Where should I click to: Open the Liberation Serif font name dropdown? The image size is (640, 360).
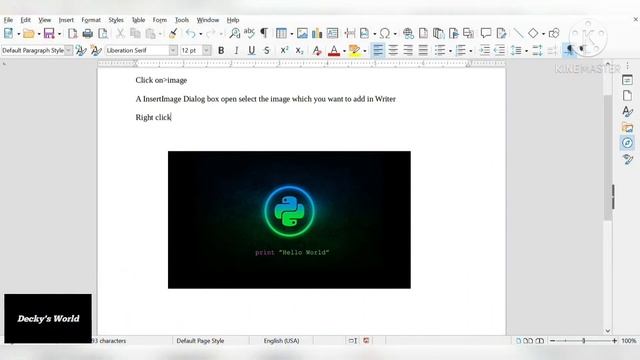(x=173, y=50)
